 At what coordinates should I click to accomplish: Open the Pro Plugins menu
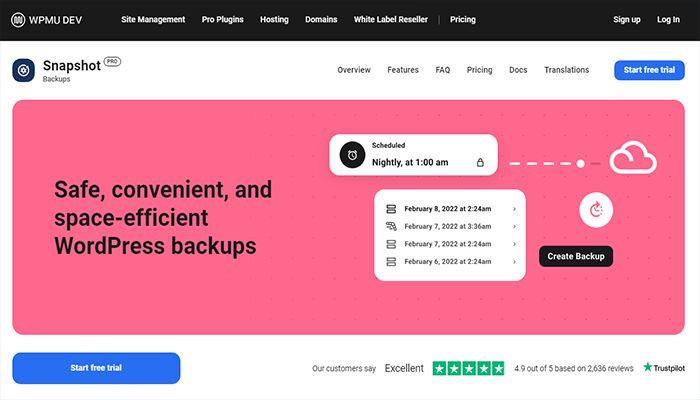228,19
